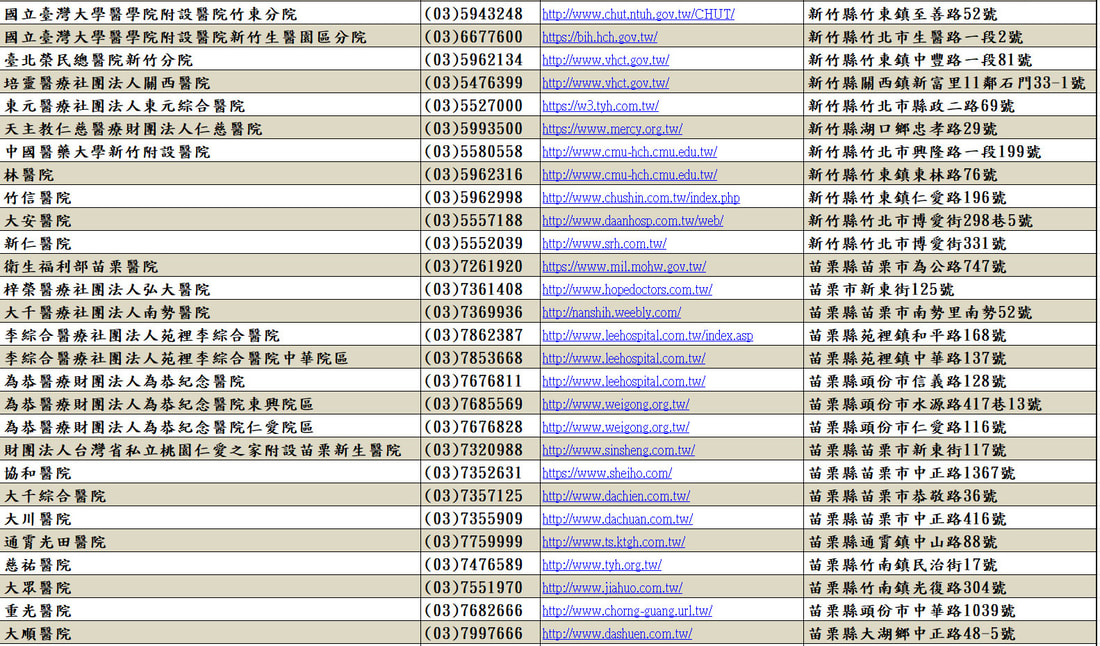1100x646 pixels.
Task: Follow the www.mercy.org.tw hyperlink
Action: point(612,129)
